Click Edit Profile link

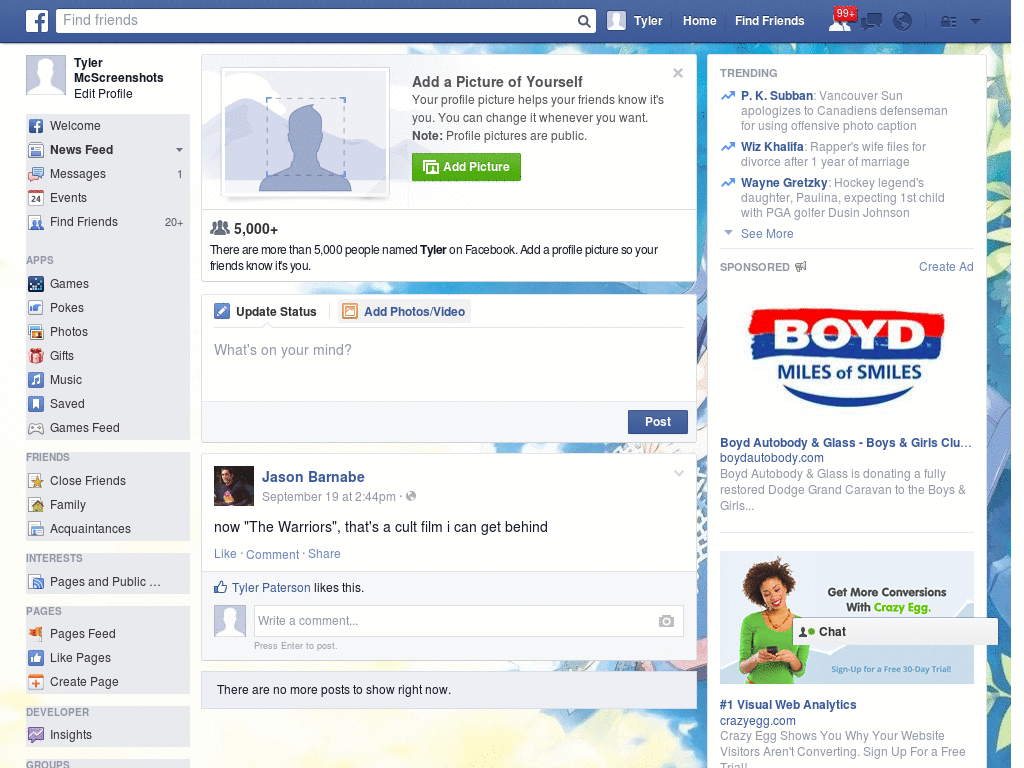click(103, 94)
